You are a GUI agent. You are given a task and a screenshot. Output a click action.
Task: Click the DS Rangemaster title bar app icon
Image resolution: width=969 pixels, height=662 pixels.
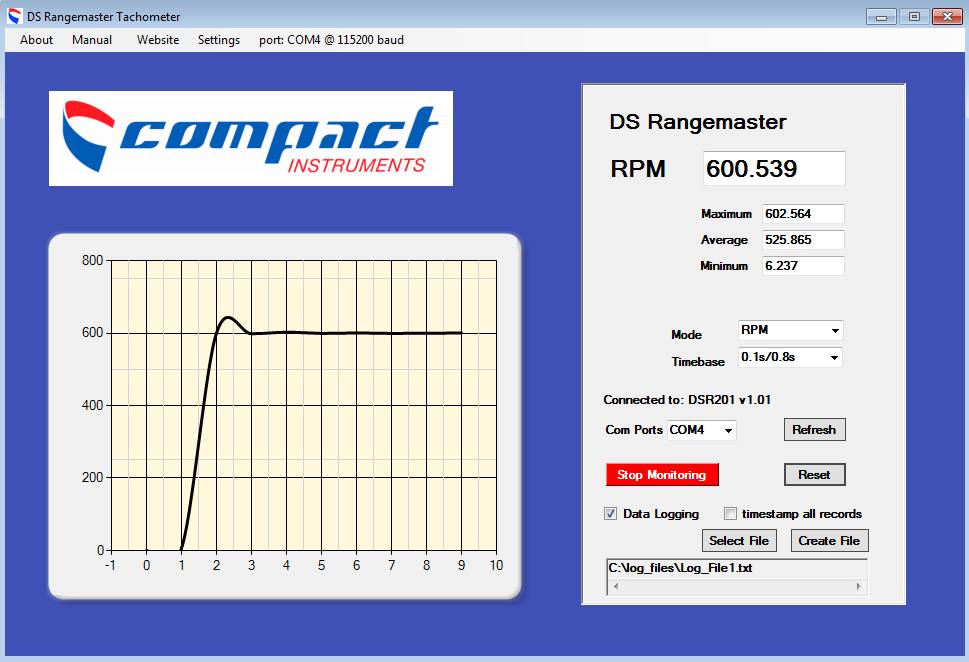click(x=15, y=16)
